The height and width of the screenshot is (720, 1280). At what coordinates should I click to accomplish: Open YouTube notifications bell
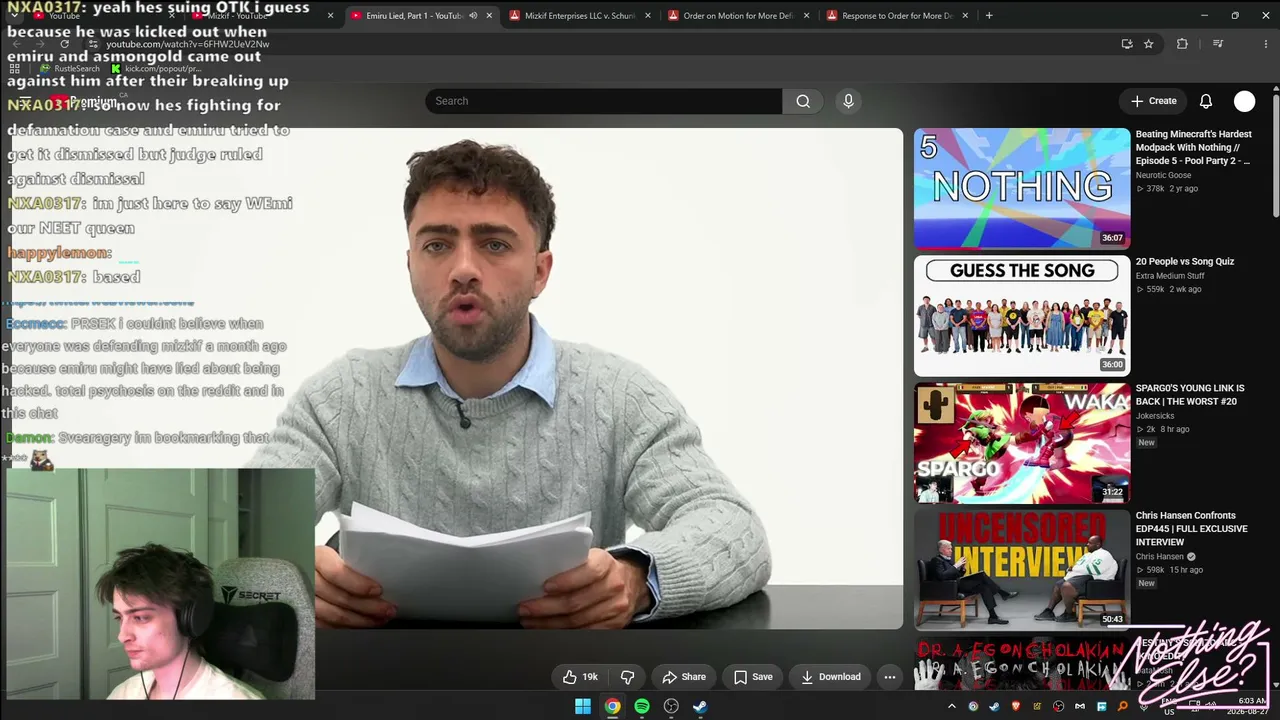click(1206, 101)
